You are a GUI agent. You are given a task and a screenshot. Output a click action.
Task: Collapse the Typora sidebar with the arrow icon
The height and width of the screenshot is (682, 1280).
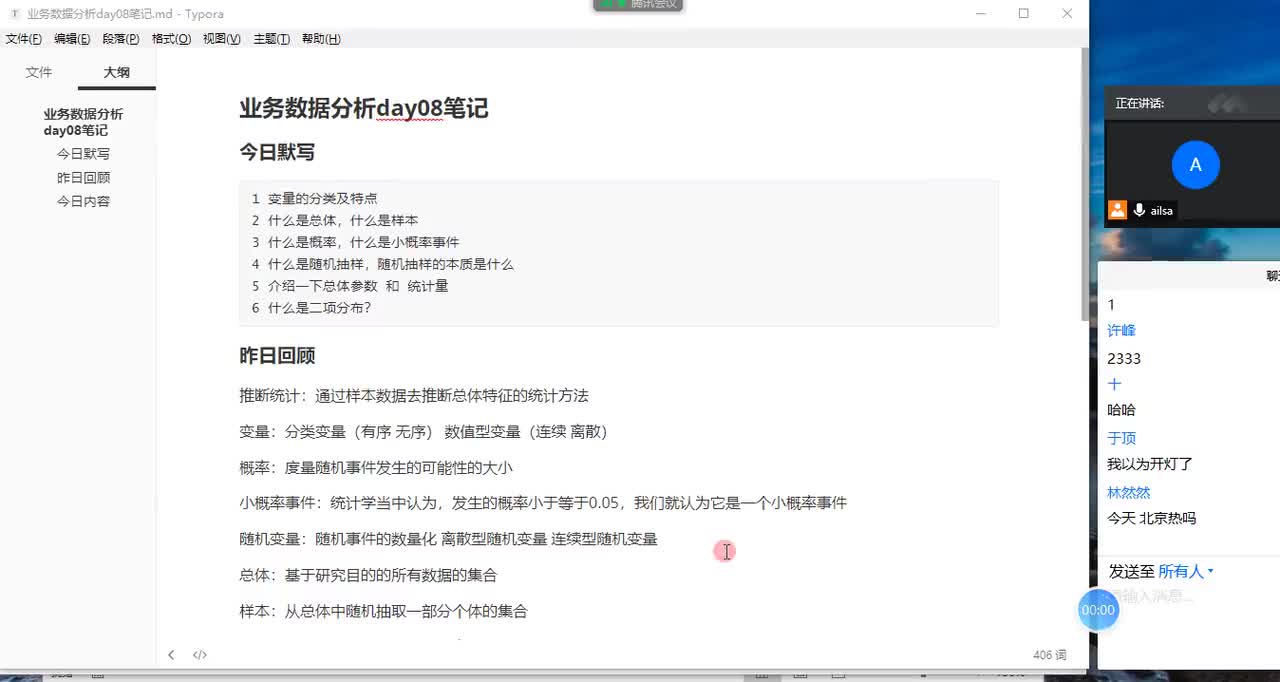click(171, 655)
